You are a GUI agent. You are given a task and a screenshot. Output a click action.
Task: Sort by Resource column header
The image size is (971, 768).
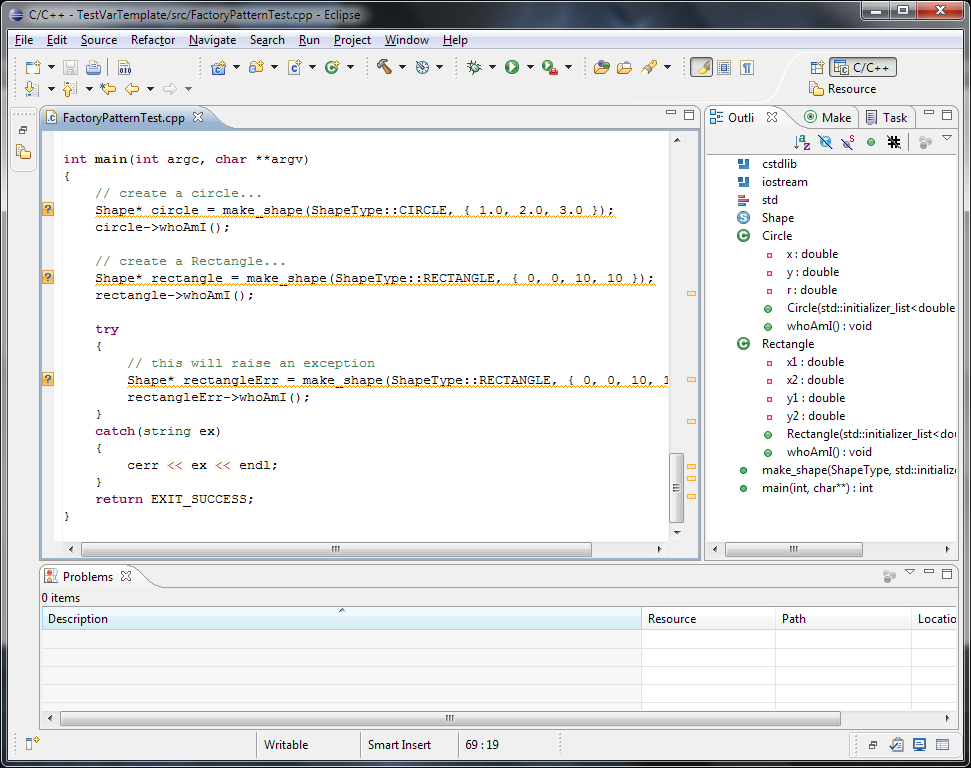click(x=708, y=619)
